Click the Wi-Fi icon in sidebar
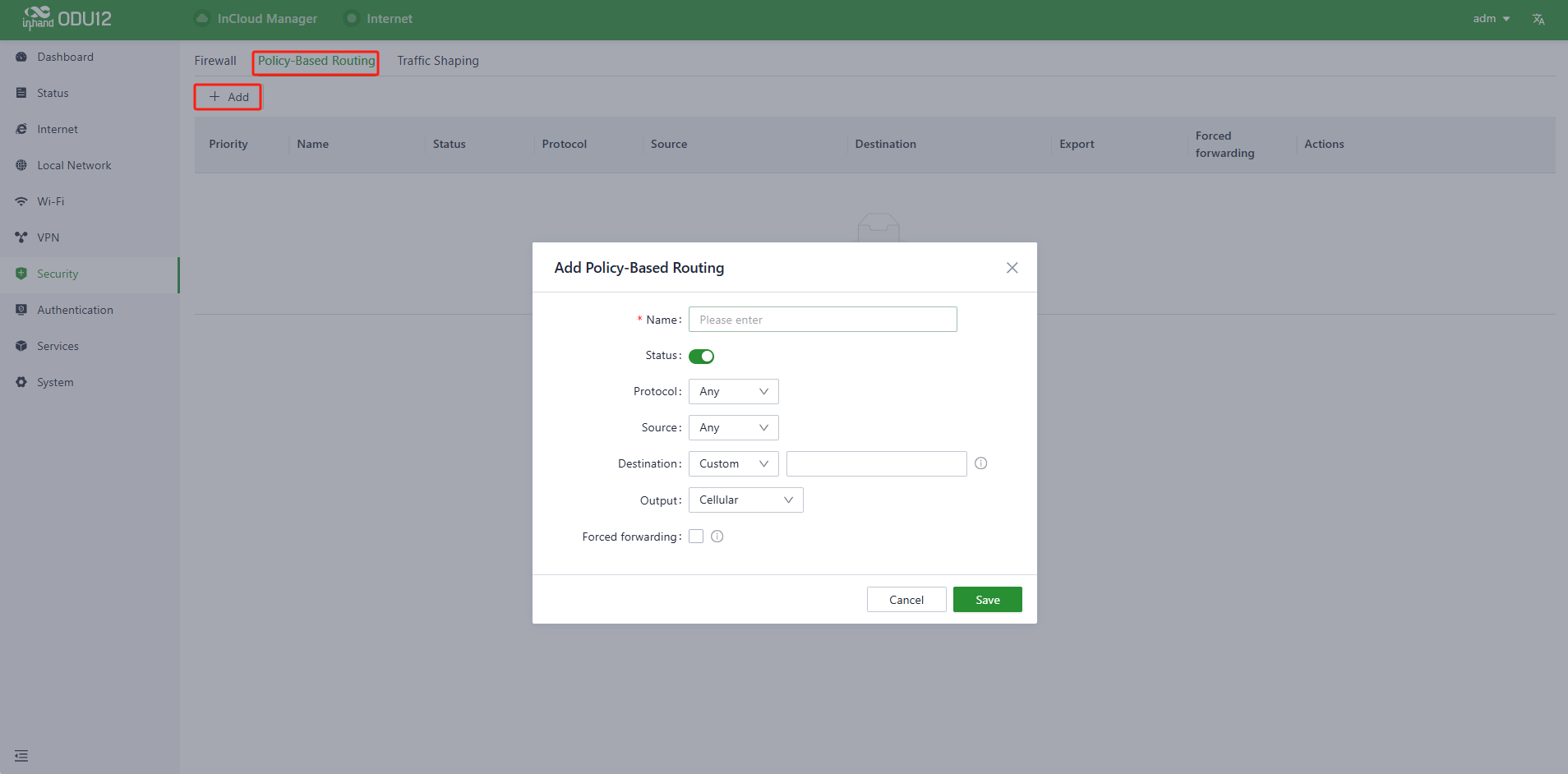 [x=21, y=201]
